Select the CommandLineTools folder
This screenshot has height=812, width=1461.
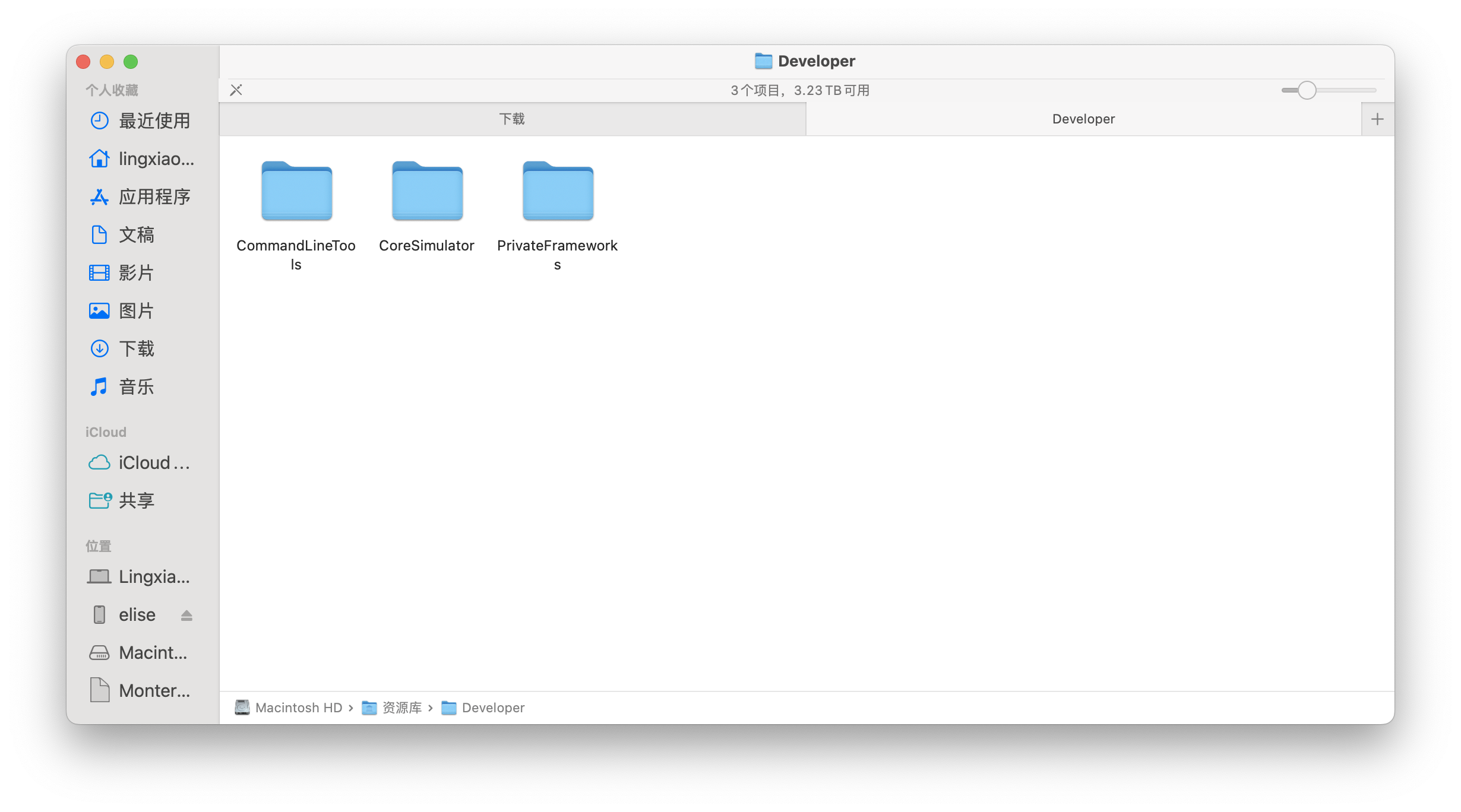coord(296,191)
